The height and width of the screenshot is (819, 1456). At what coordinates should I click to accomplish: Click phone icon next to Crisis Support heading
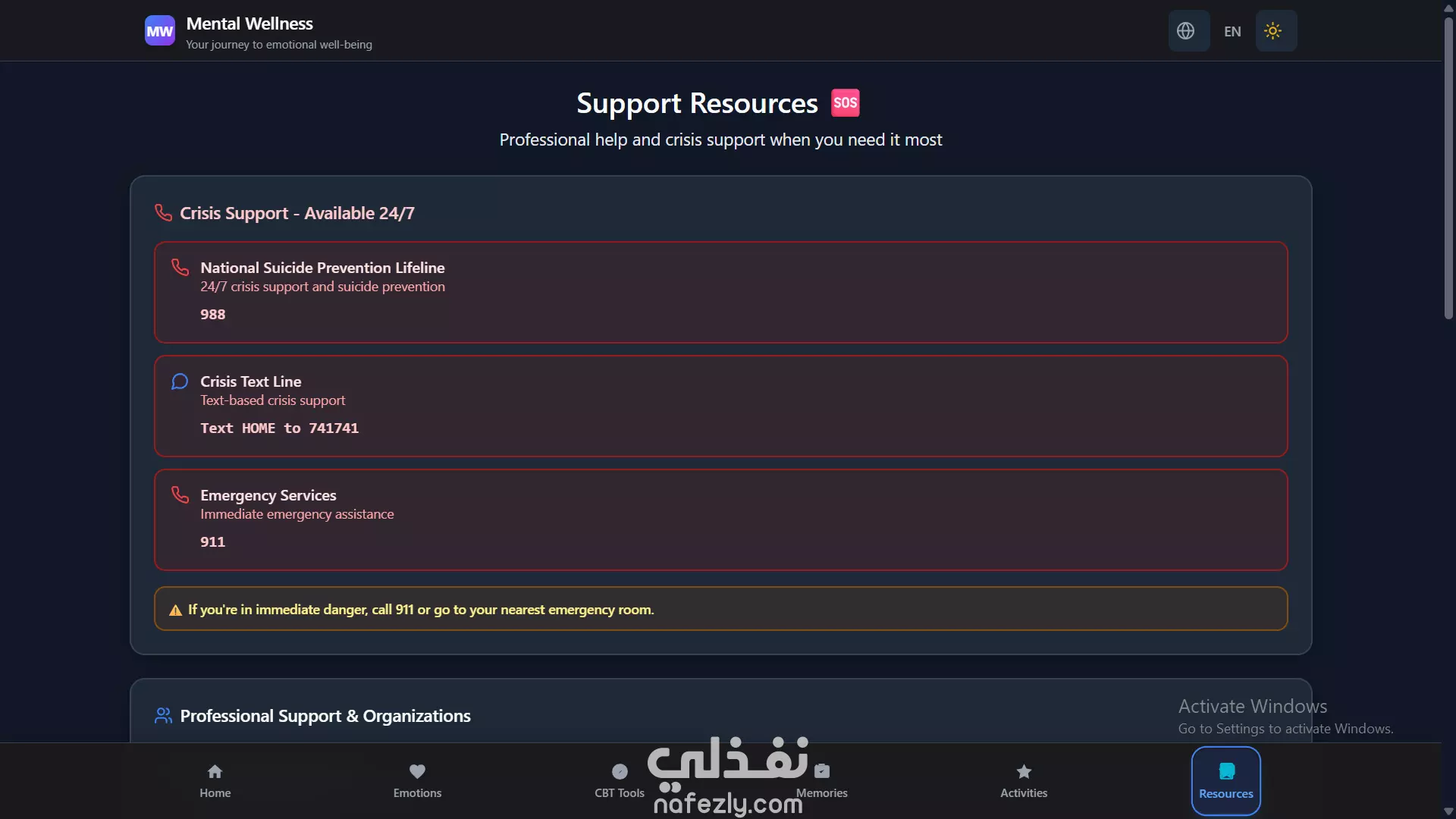click(x=163, y=212)
